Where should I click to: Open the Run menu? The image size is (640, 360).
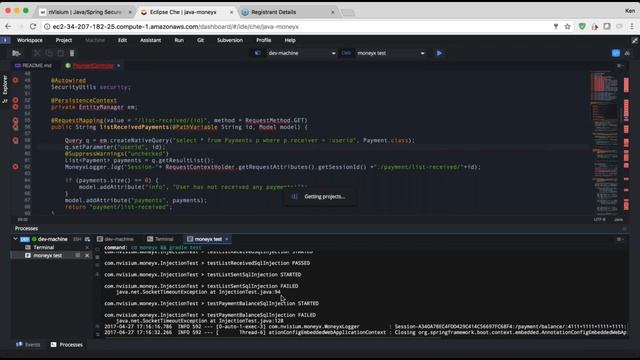tap(179, 40)
